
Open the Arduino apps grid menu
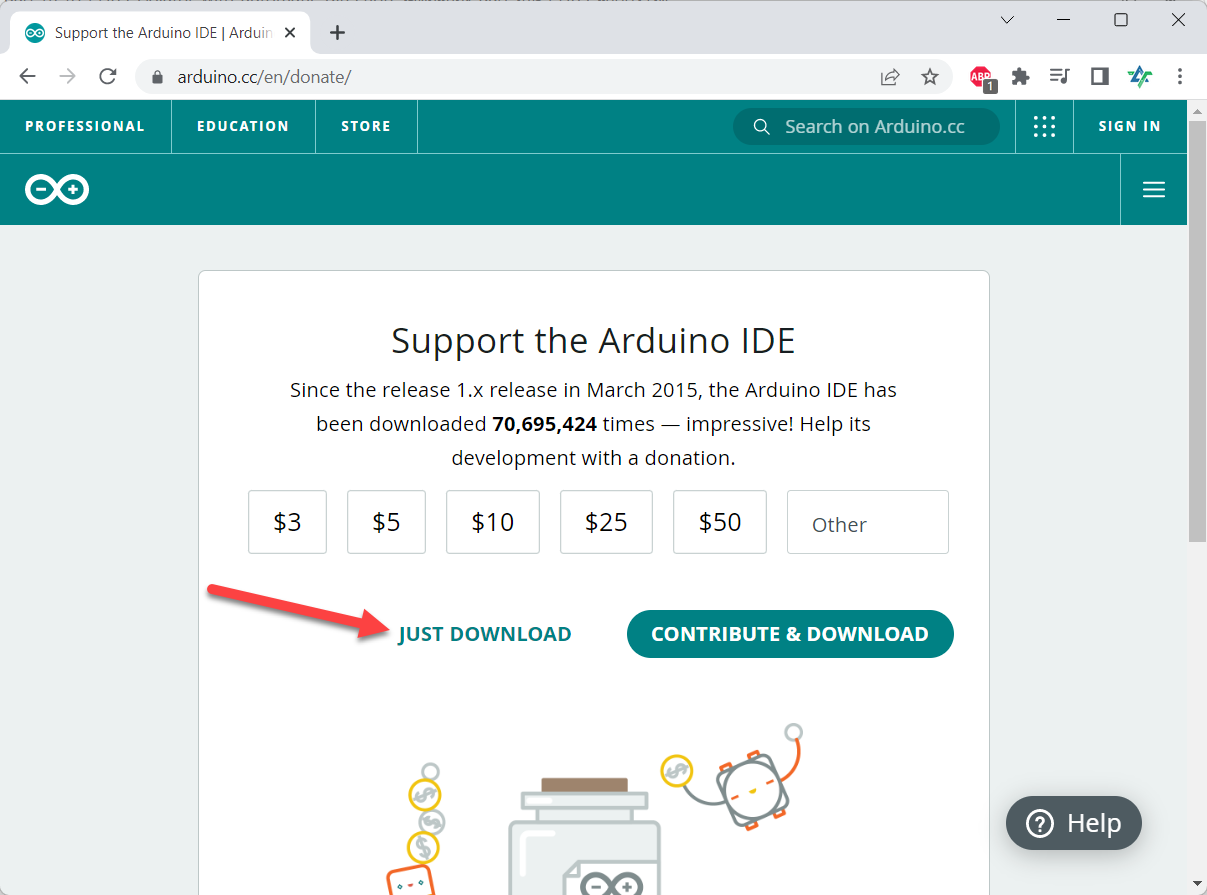click(1044, 126)
